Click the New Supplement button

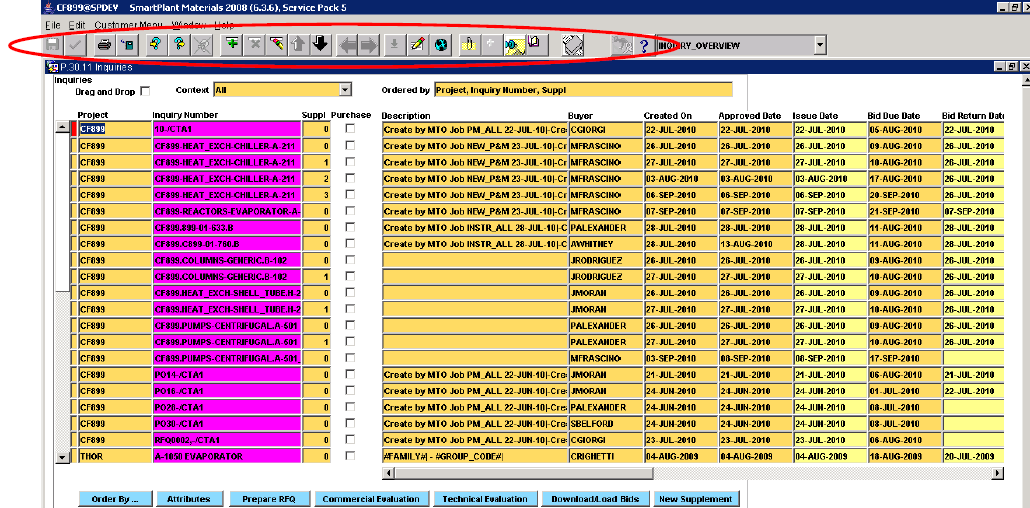695,499
